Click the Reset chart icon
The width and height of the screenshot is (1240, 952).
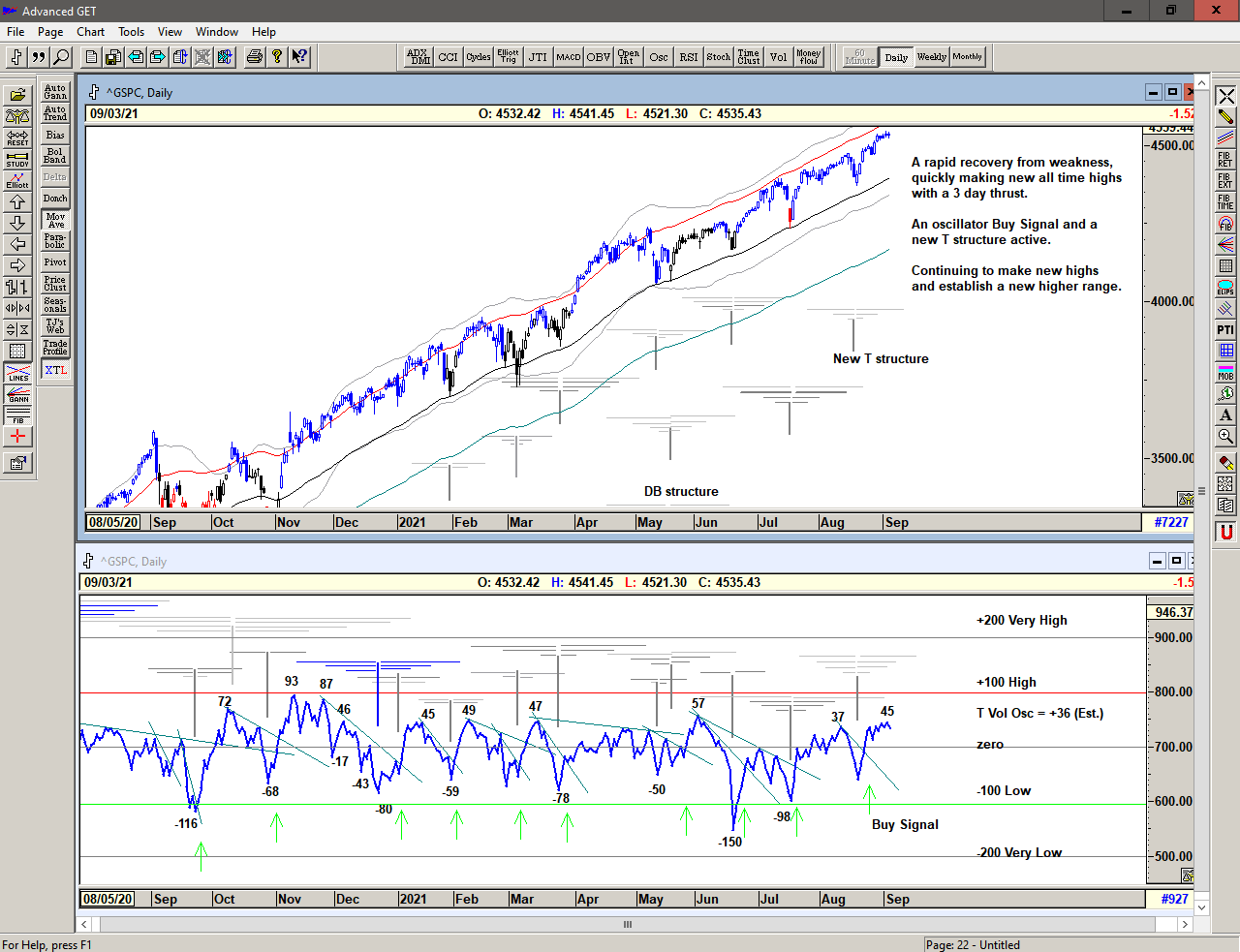(17, 138)
